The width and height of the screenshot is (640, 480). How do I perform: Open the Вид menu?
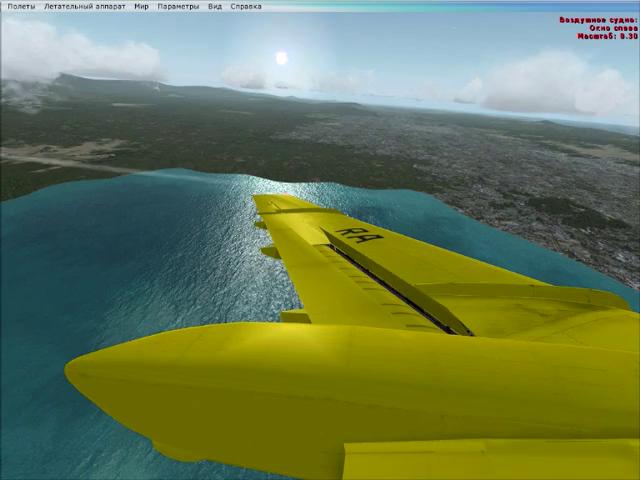[215, 6]
